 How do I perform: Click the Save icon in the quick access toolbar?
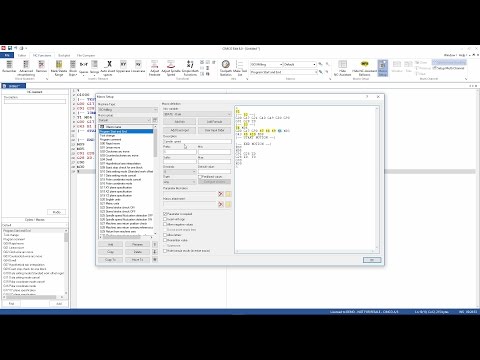click(x=10, y=48)
